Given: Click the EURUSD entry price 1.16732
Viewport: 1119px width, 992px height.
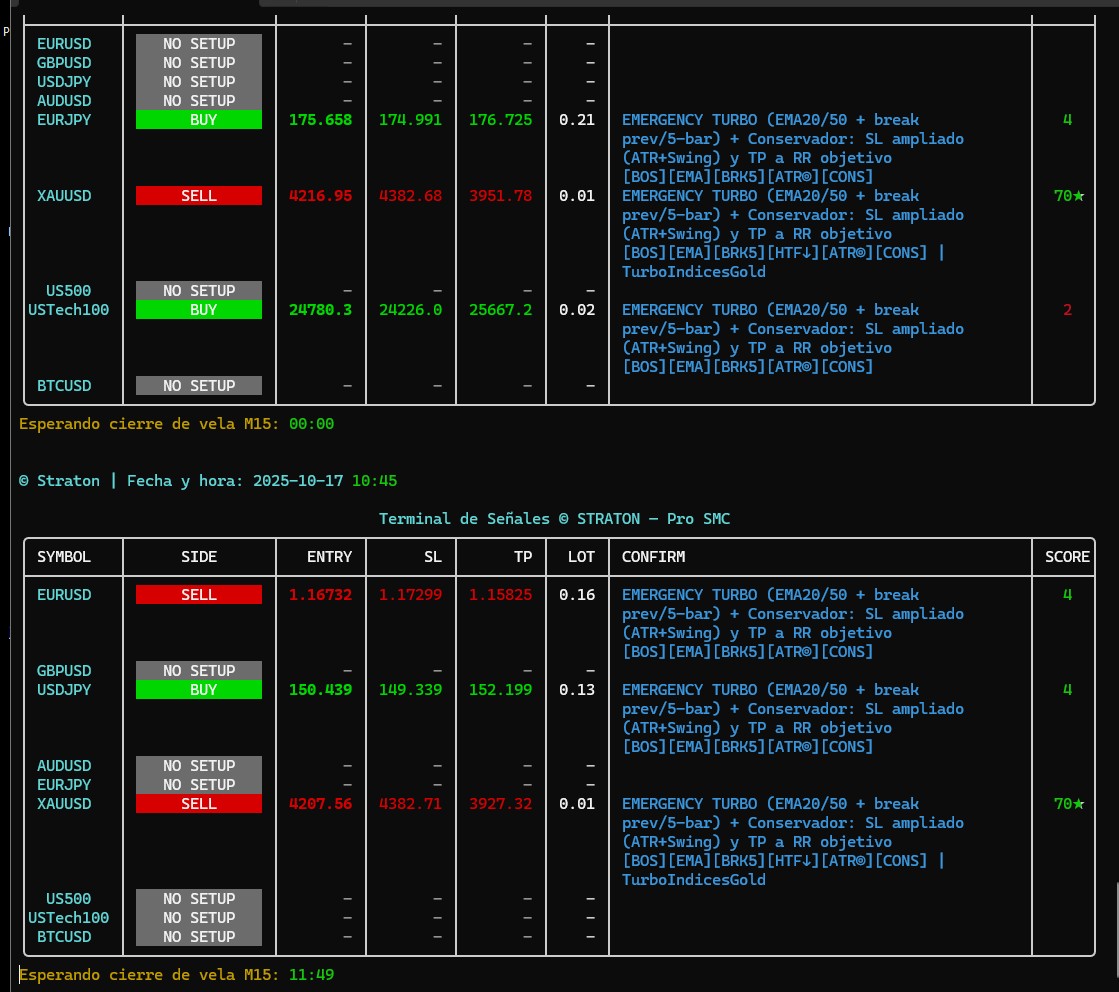Looking at the screenshot, I should coord(320,595).
